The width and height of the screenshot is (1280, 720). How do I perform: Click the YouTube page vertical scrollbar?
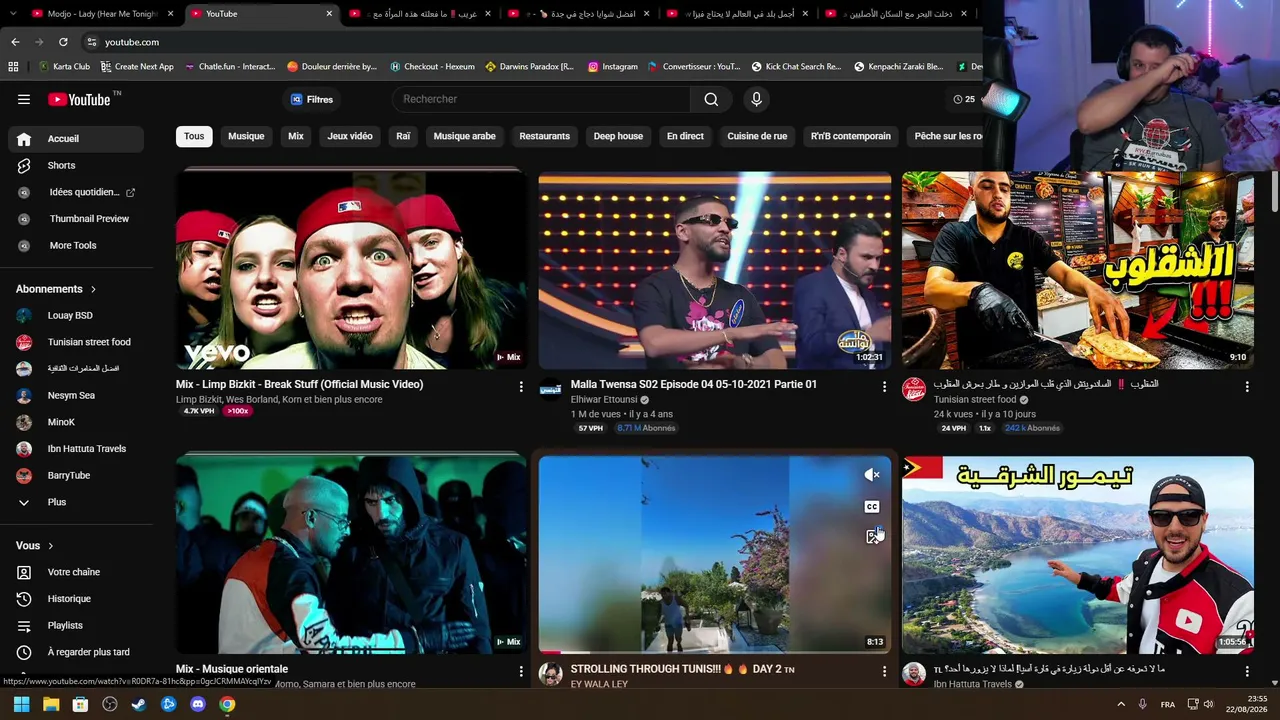tap(1274, 190)
